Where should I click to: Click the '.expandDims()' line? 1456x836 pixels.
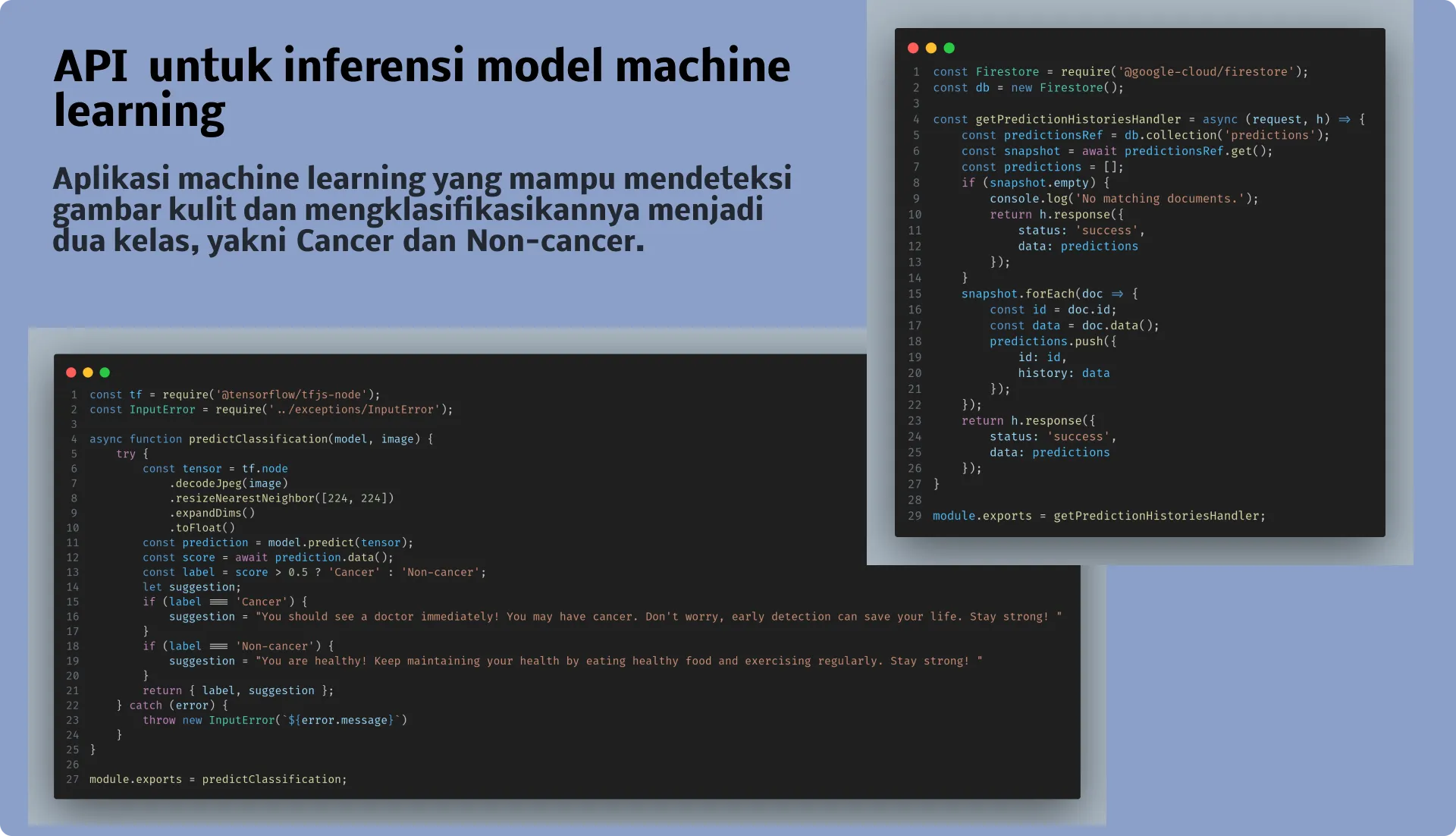(212, 513)
